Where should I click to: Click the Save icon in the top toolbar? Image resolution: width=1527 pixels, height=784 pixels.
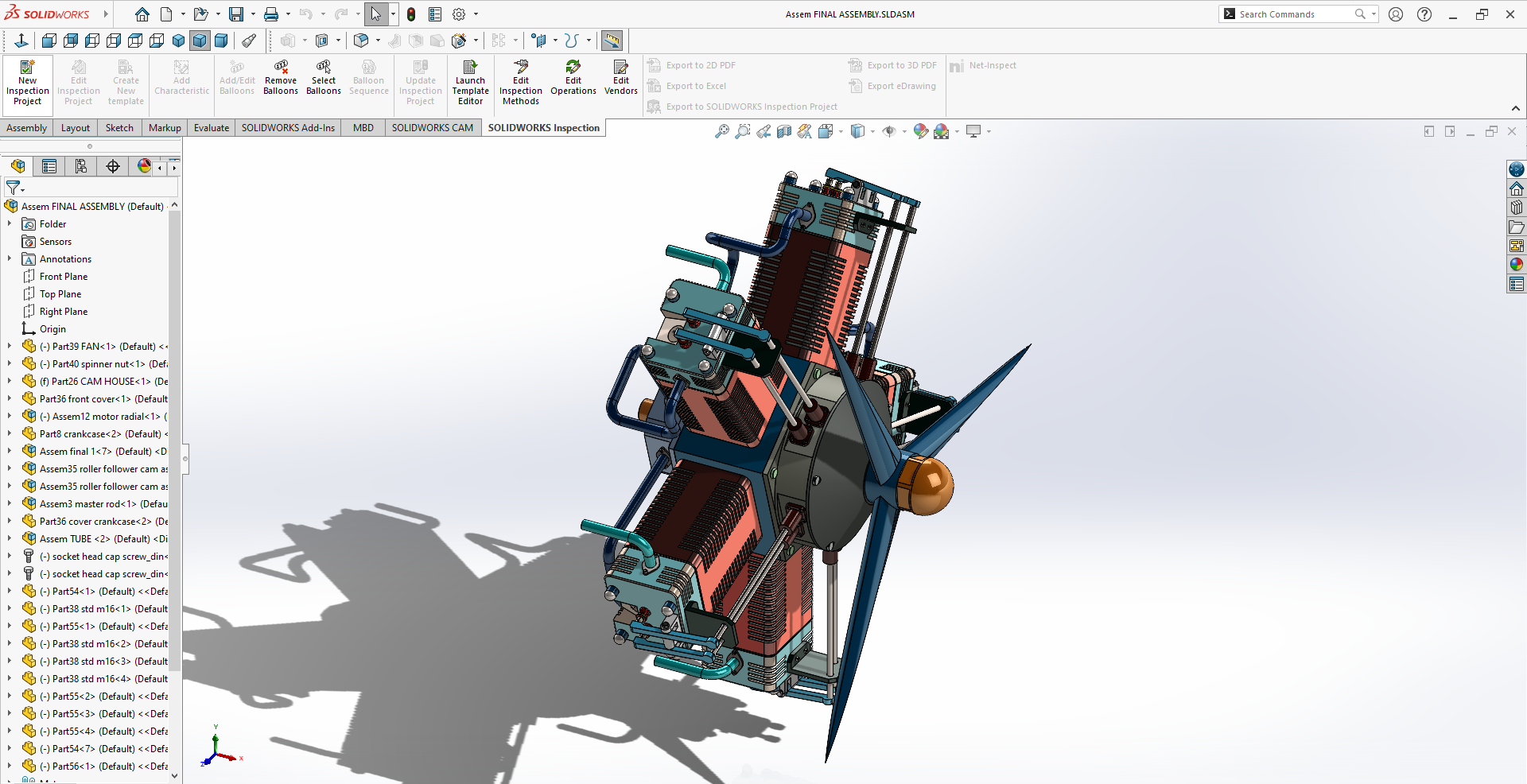coord(236,14)
